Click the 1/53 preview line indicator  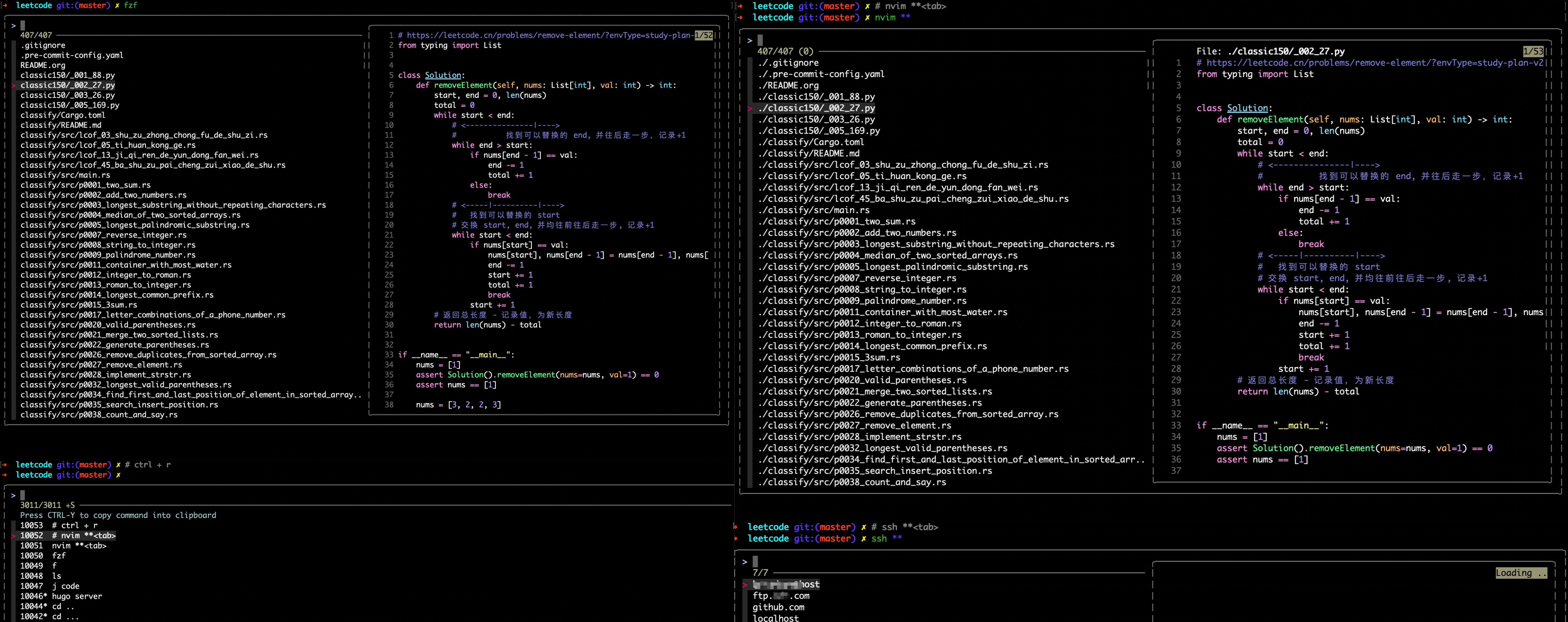tap(1533, 51)
